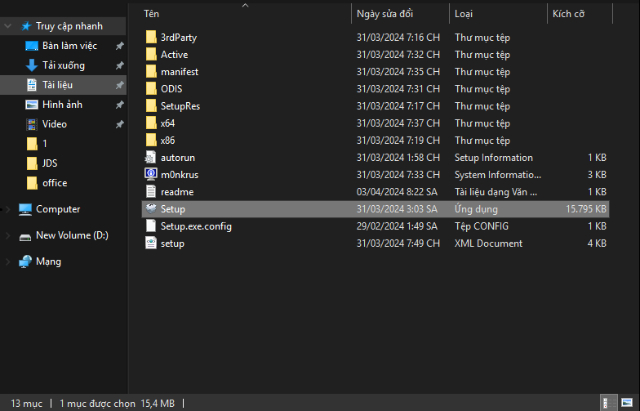This screenshot has width=640, height=411.
Task: Select the m0nkrus System Information file icon
Action: click(151, 175)
